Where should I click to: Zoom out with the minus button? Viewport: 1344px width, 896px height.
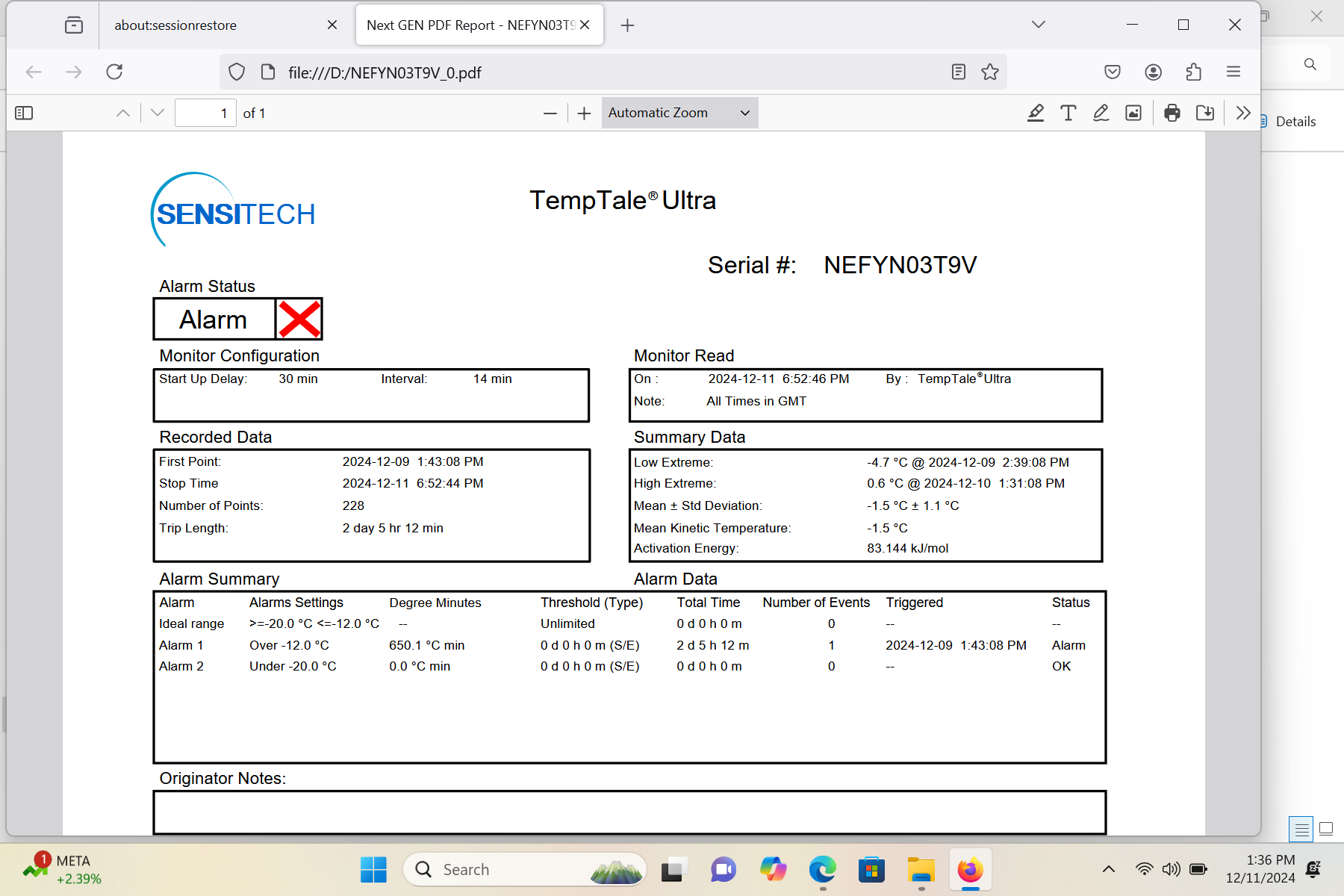coord(550,113)
